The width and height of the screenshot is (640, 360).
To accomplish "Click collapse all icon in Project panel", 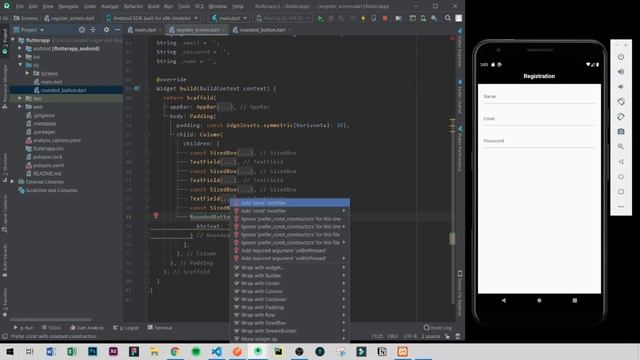I will click(93, 30).
